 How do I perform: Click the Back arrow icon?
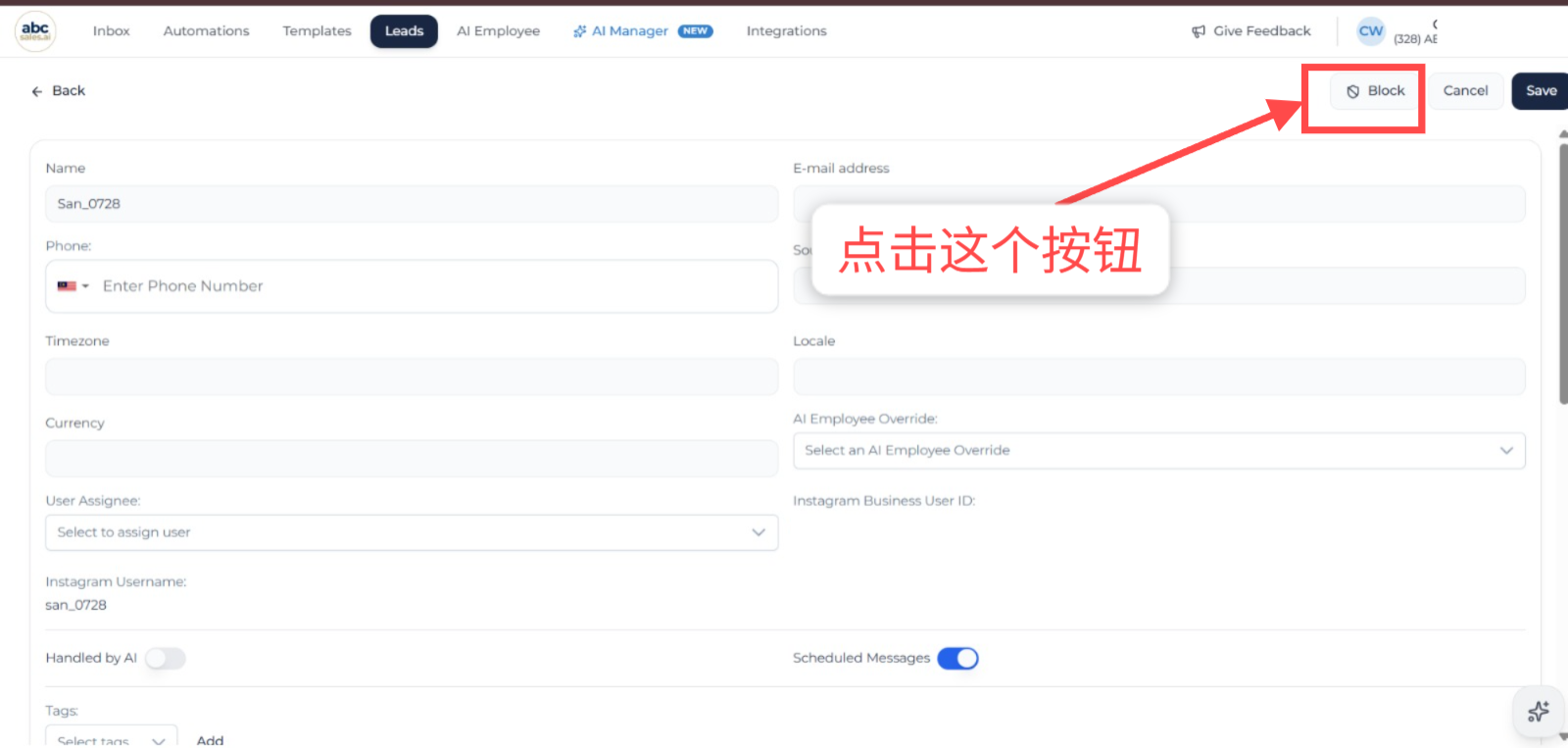click(37, 91)
